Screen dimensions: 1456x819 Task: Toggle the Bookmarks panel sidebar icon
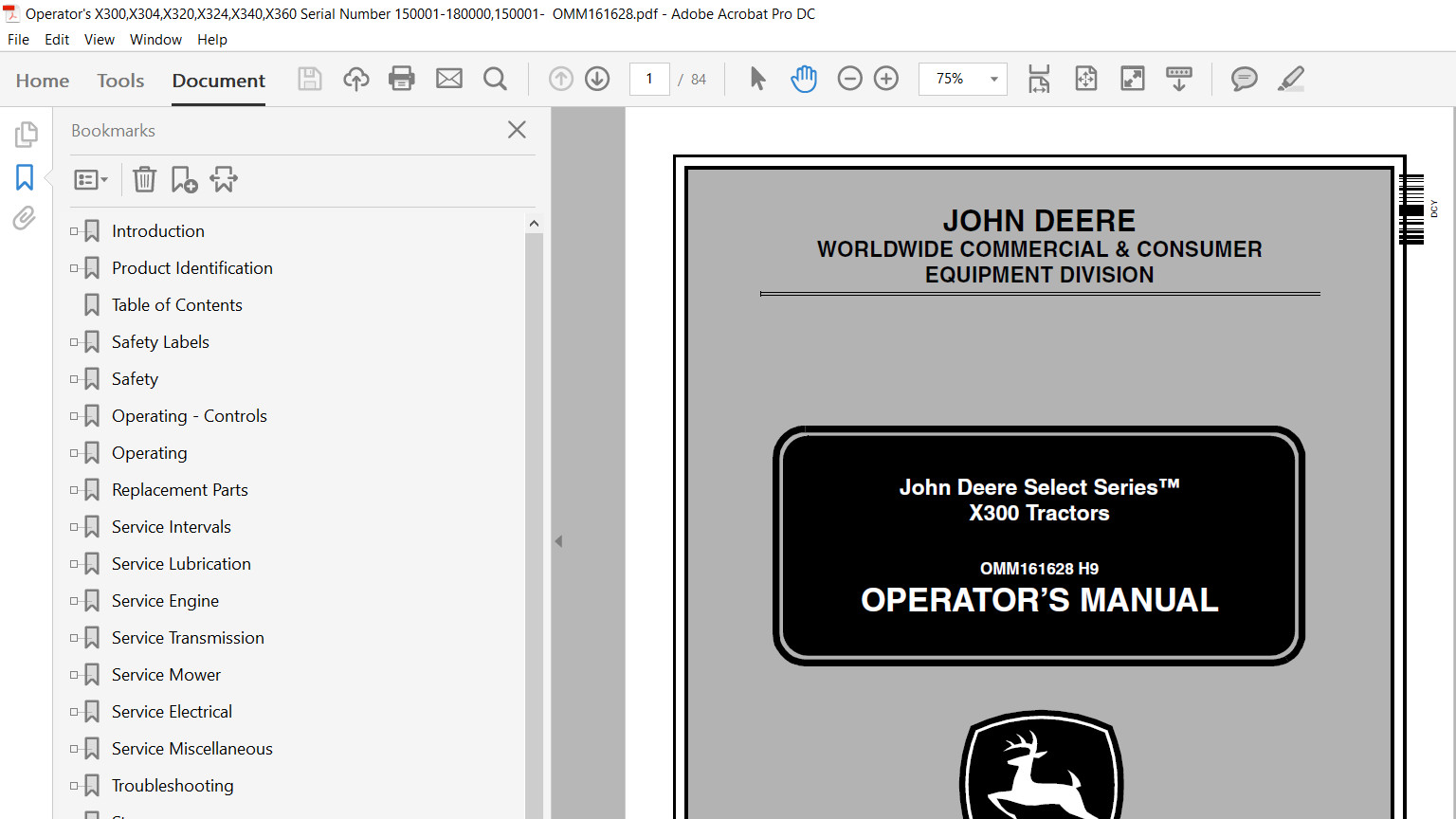pos(25,177)
